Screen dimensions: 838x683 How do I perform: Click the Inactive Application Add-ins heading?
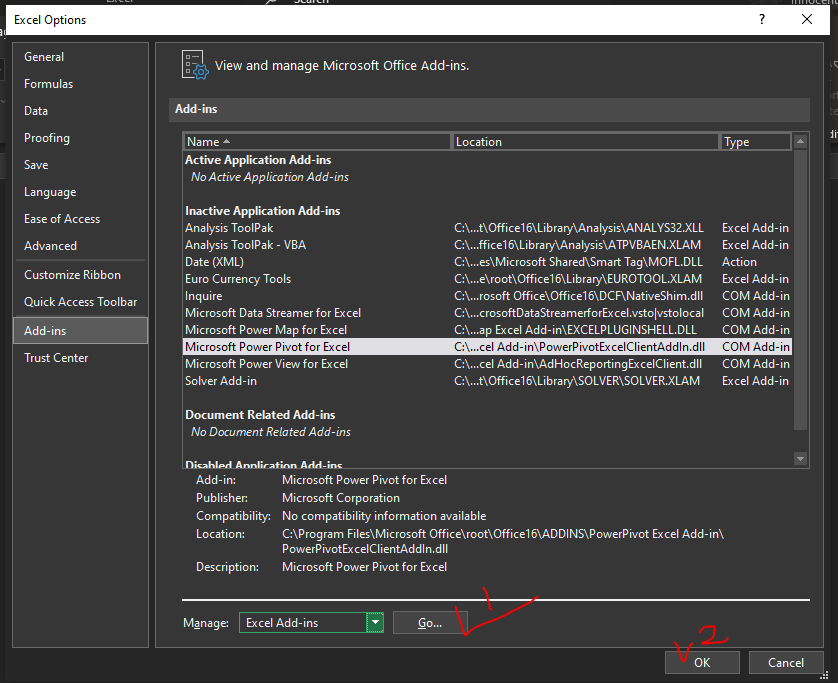coord(262,211)
